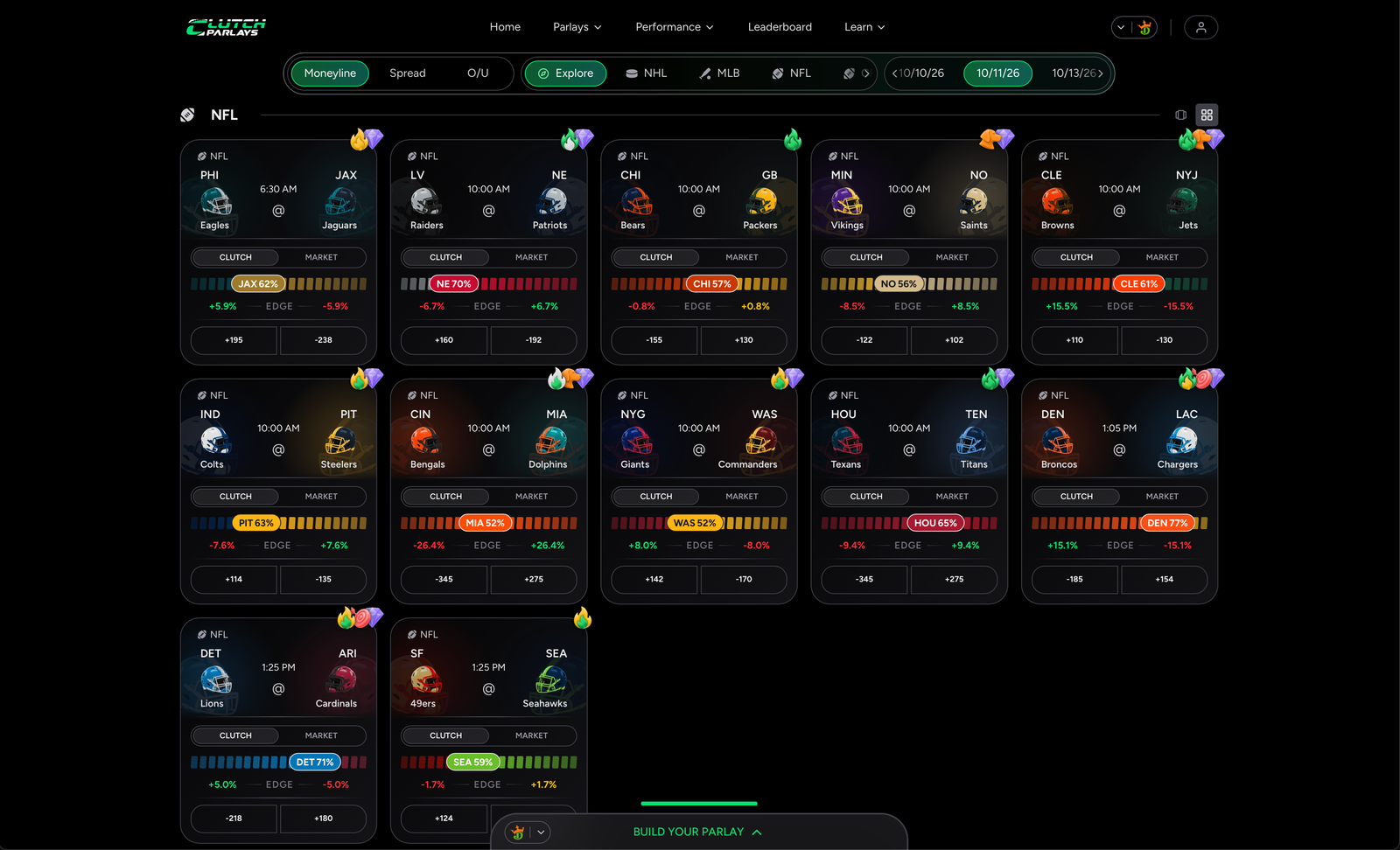1400x850 pixels.
Task: Filter games by NHL
Action: (x=646, y=73)
